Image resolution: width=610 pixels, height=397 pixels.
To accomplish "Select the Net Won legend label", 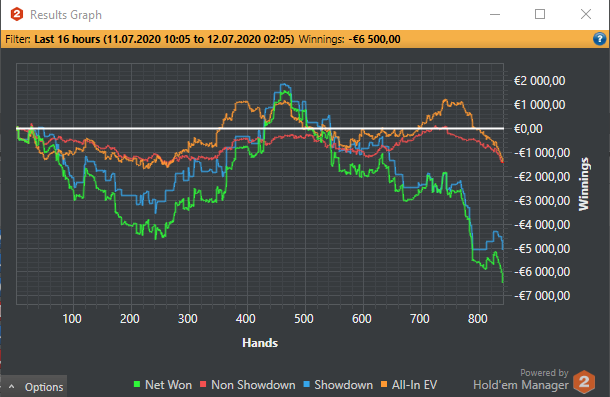I will click(x=168, y=385).
